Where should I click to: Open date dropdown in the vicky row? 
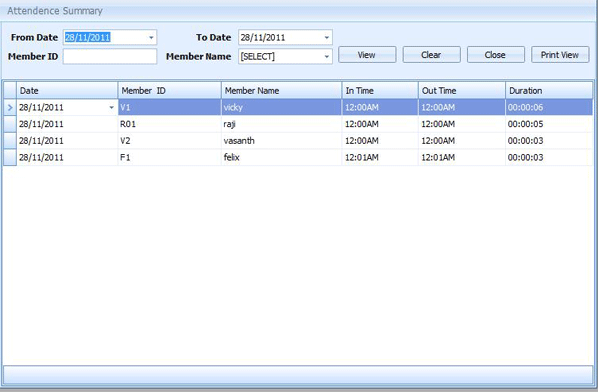[111, 108]
